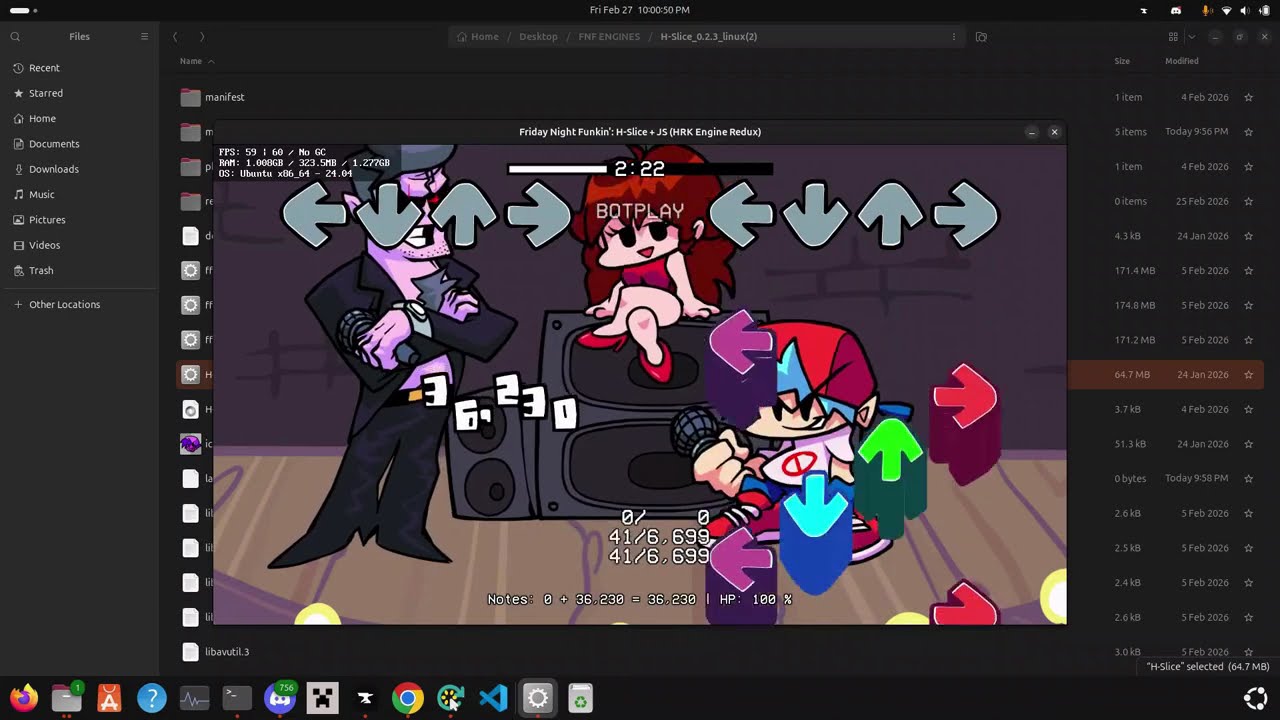Click the Activities pill in the top-left corner
1280x720 pixels.
tap(23, 10)
